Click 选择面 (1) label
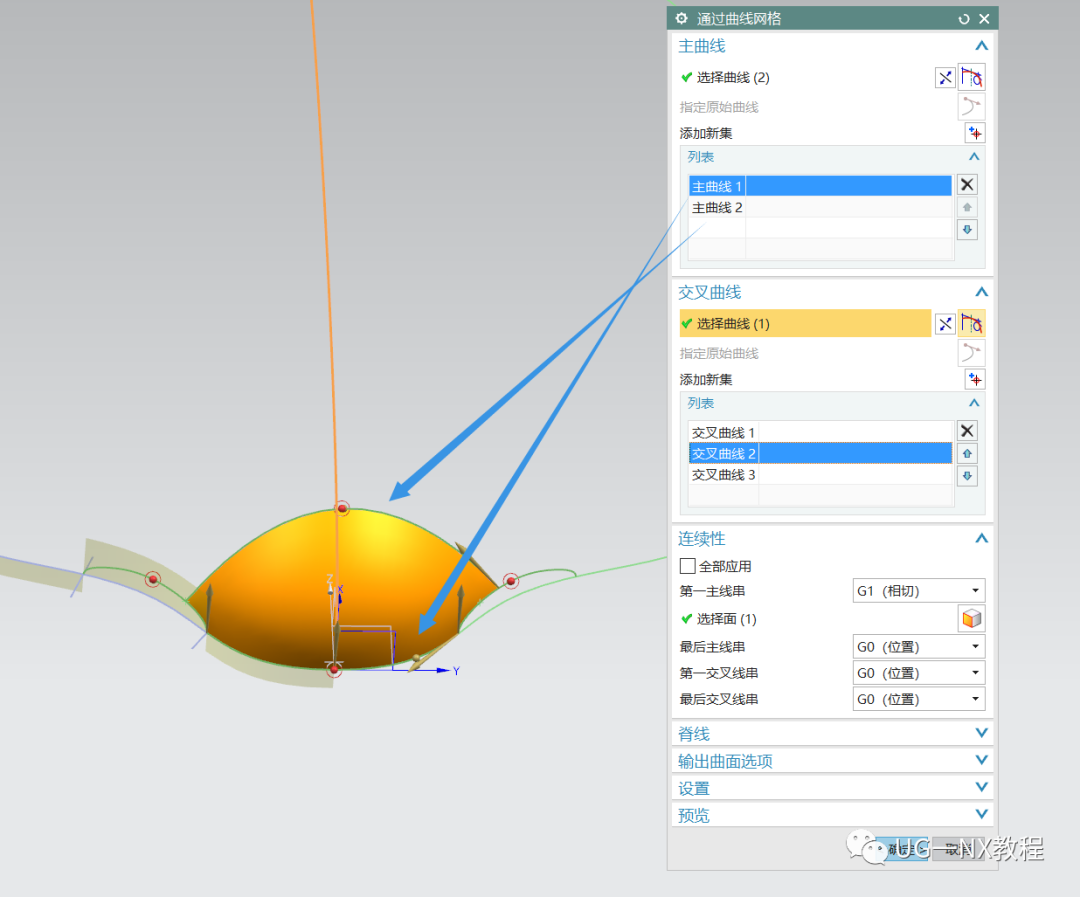 (726, 619)
